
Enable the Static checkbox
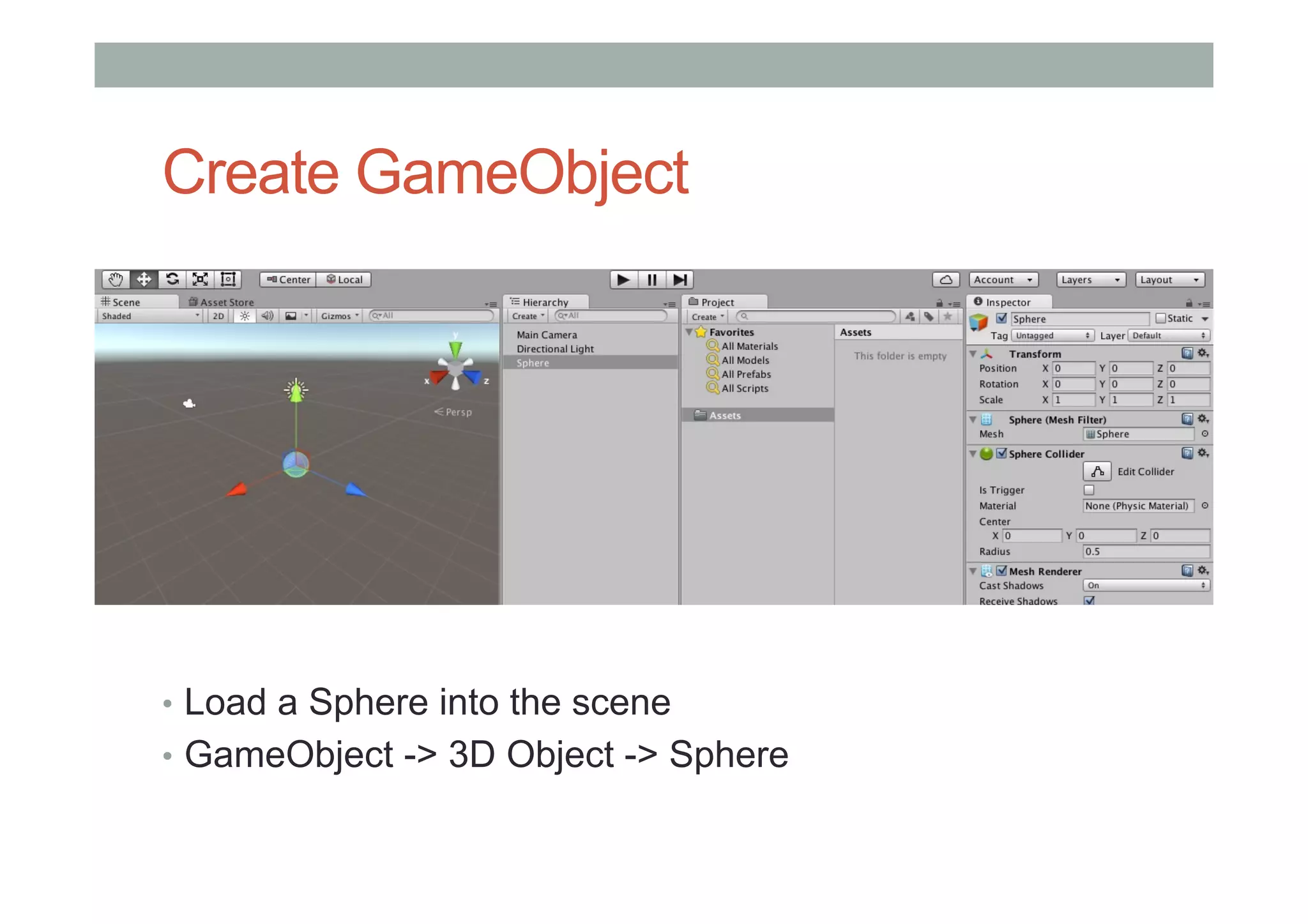(1160, 319)
